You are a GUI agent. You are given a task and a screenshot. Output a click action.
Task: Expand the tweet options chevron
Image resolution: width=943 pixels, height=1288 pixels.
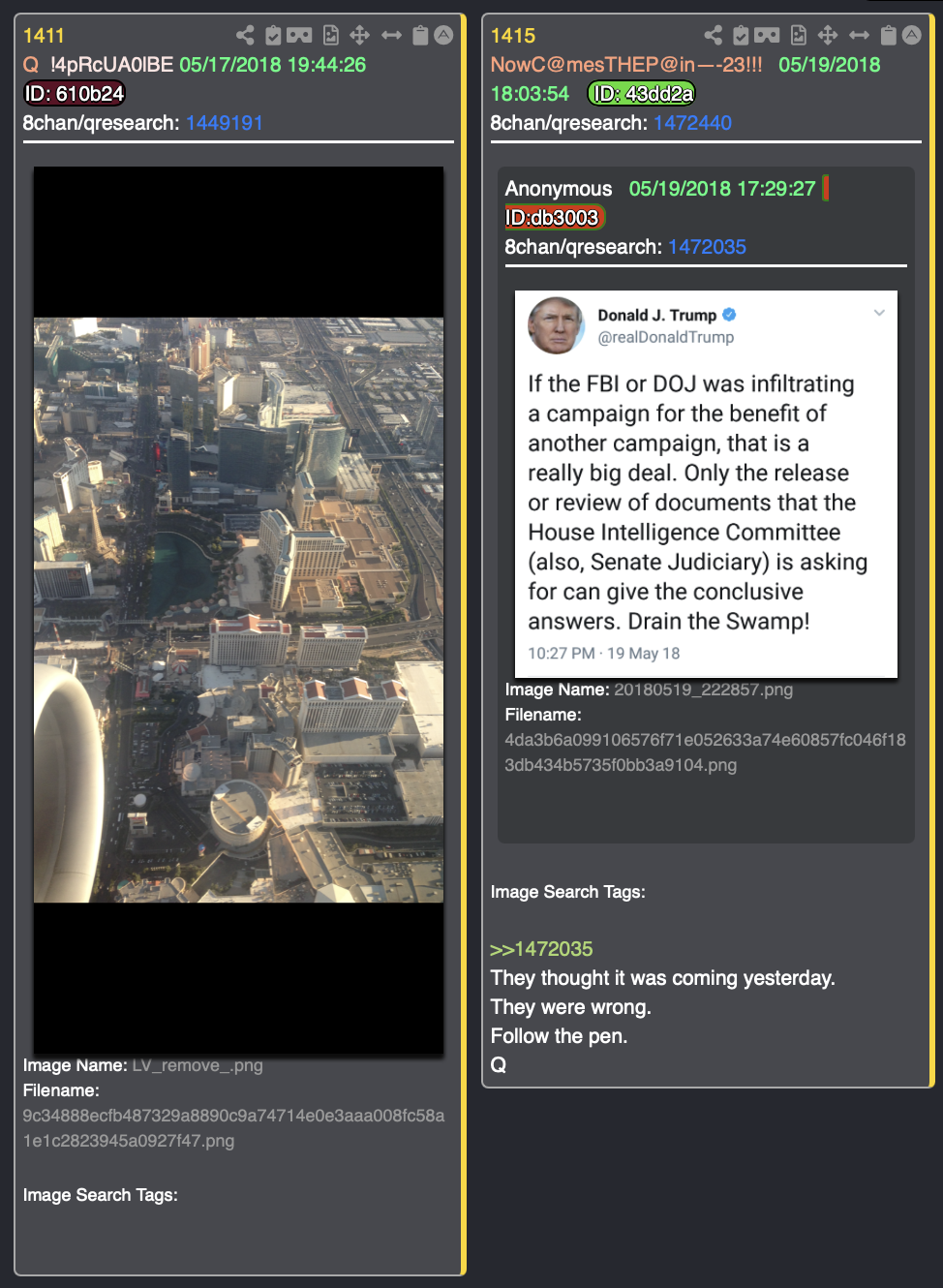pyautogui.click(x=879, y=313)
